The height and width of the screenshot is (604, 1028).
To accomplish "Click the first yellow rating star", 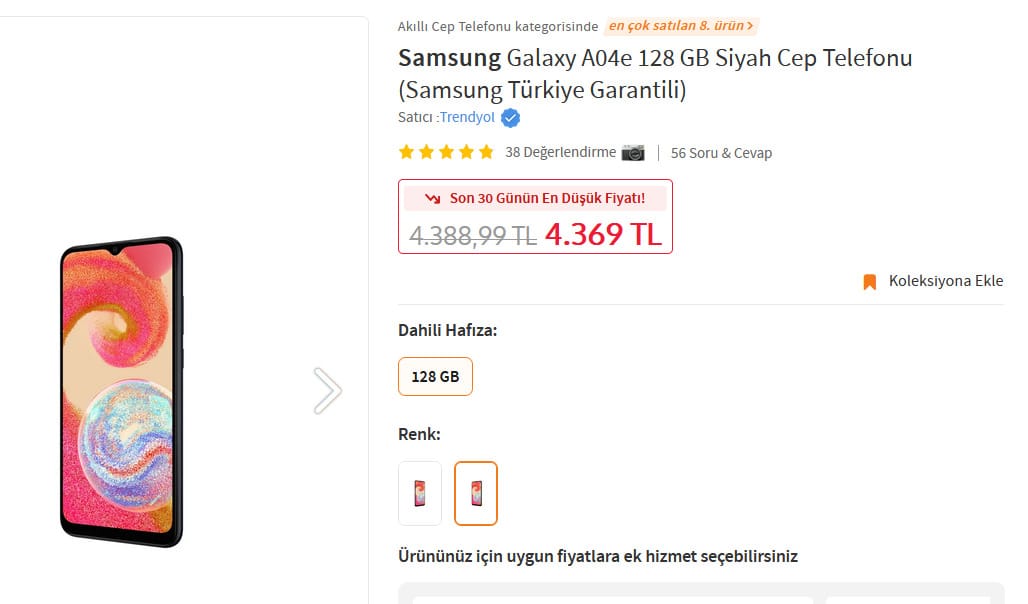I will click(406, 153).
